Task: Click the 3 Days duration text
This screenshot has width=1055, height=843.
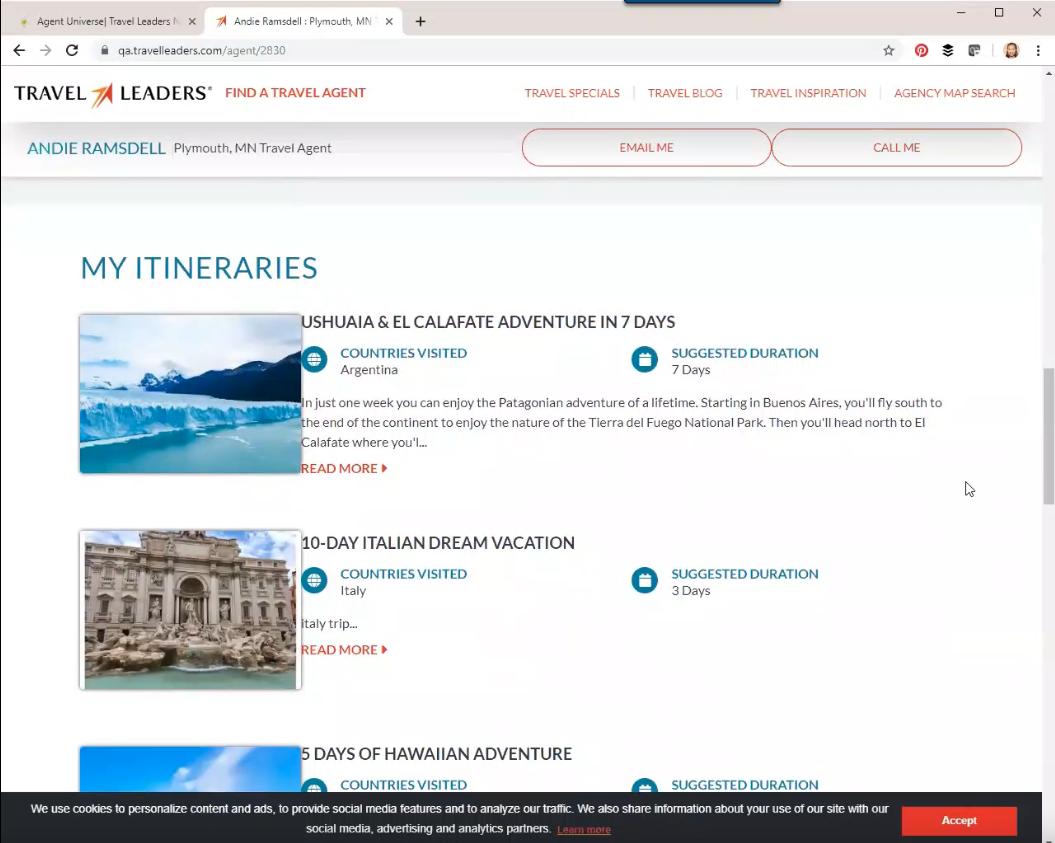Action: point(691,590)
